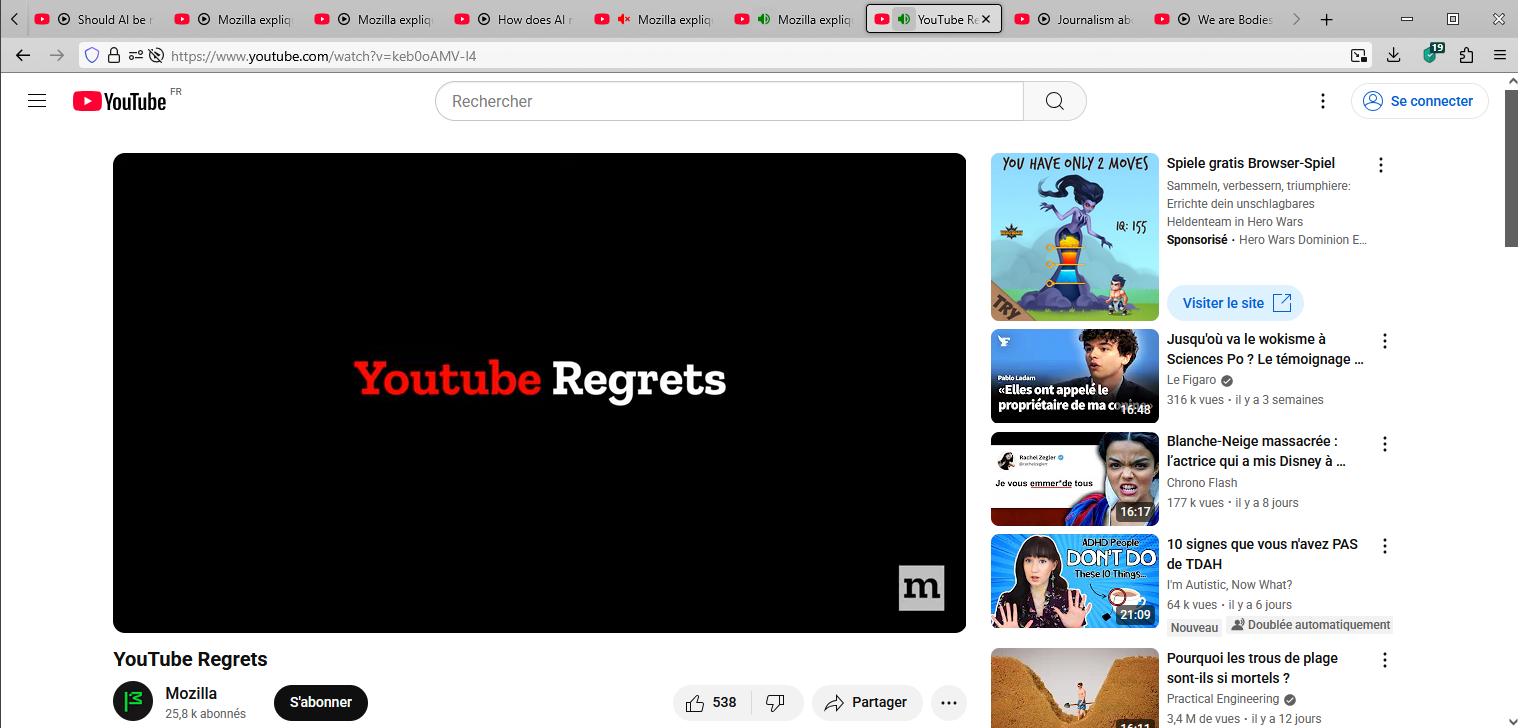
Task: Like the video with 538 likes
Action: [711, 703]
